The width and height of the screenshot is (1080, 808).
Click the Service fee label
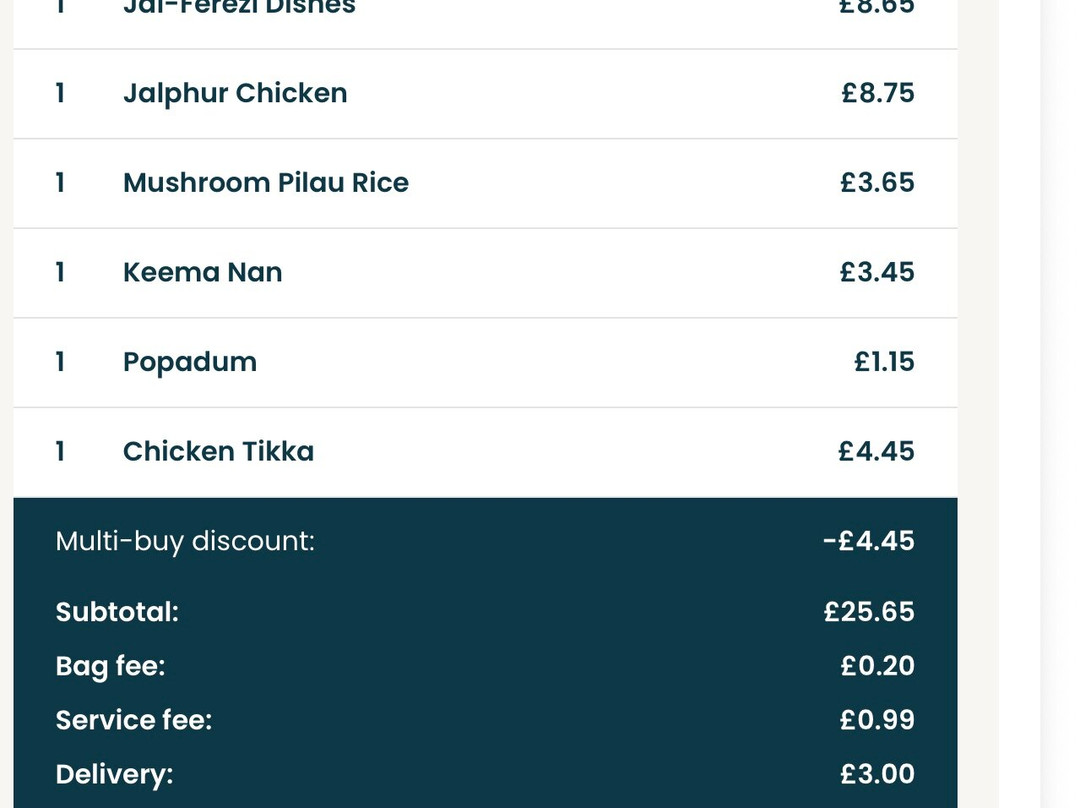pos(134,720)
